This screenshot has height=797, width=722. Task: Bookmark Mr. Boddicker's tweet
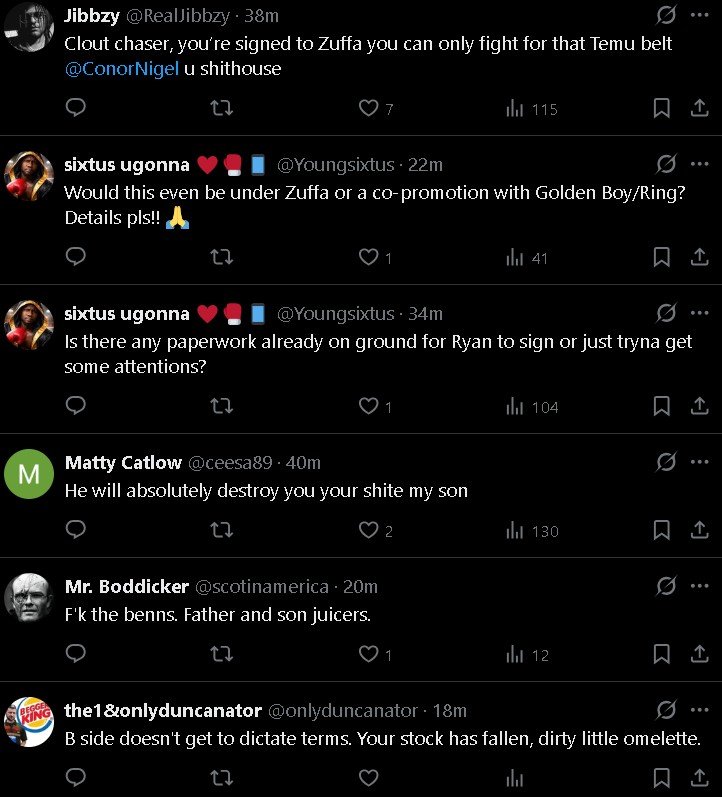661,654
